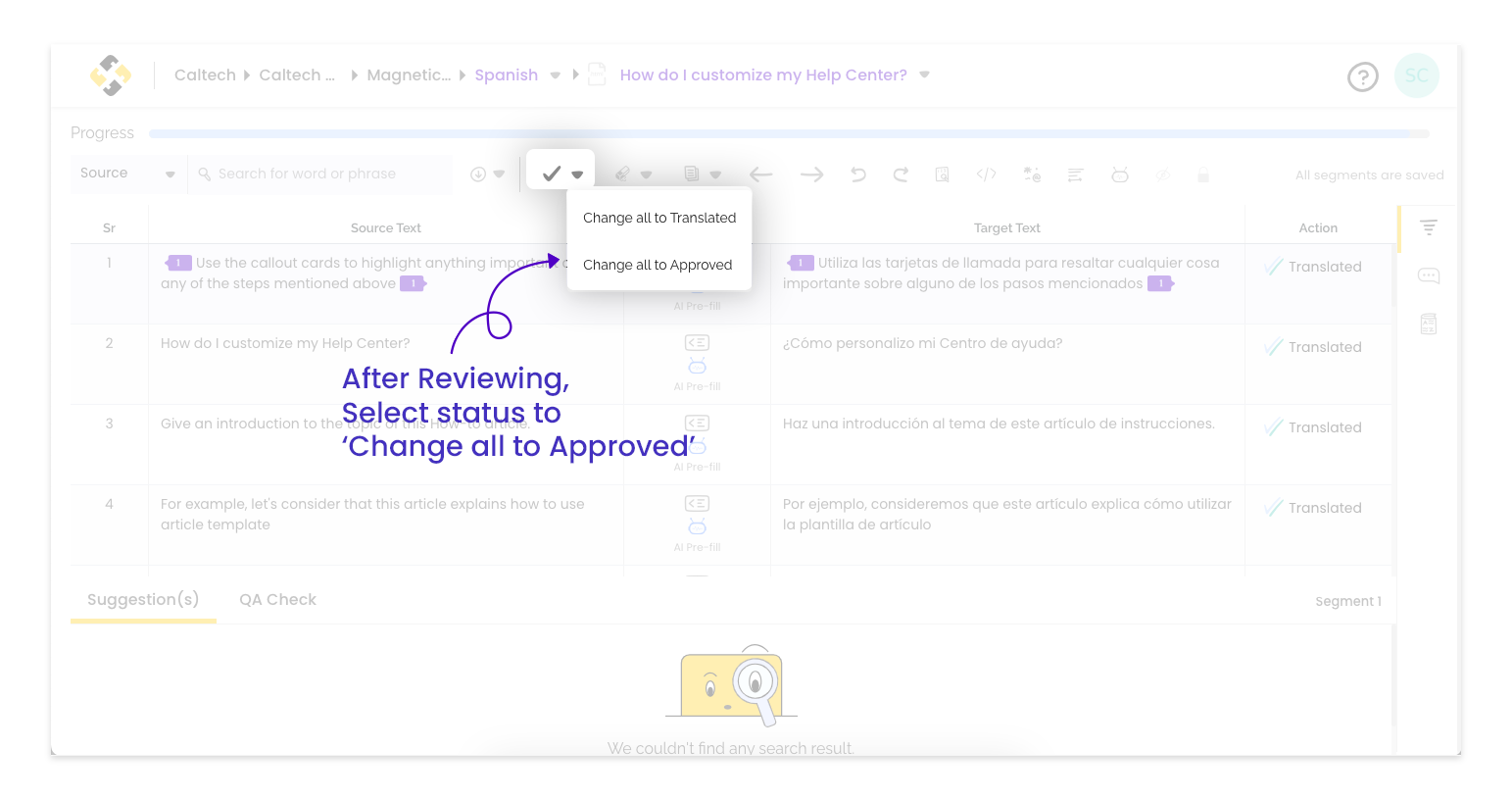Go to next segment with right arrow
Image resolution: width=1512 pixels, height=799 pixels.
(811, 175)
